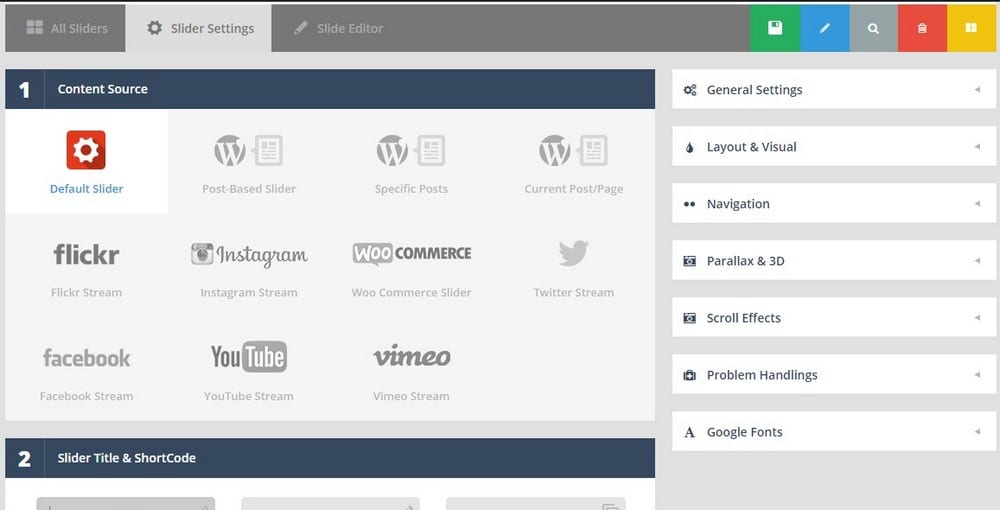Screen dimensions: 1000x510
Task: Choose Post-Based Slider content source
Action: pos(249,162)
